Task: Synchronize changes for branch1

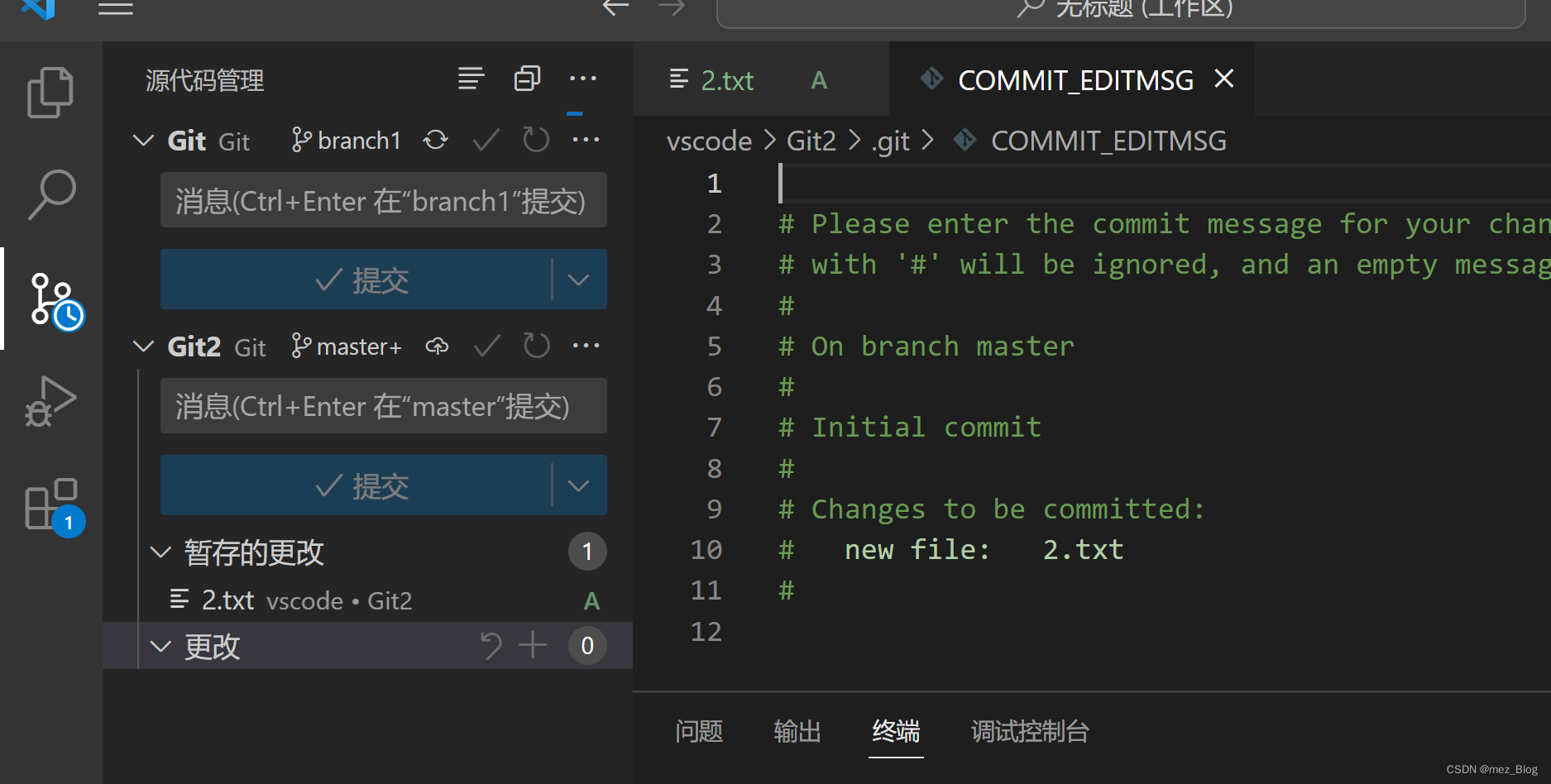Action: click(436, 141)
